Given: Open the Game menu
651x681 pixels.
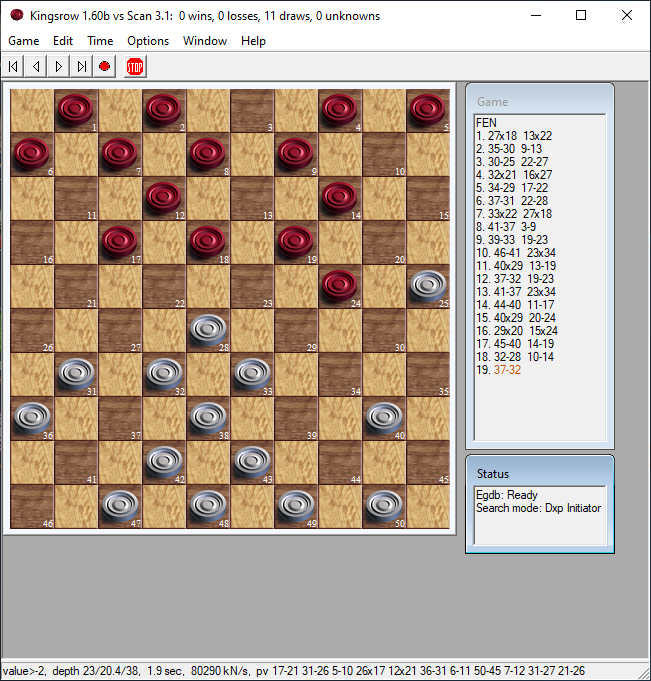Looking at the screenshot, I should pos(24,41).
